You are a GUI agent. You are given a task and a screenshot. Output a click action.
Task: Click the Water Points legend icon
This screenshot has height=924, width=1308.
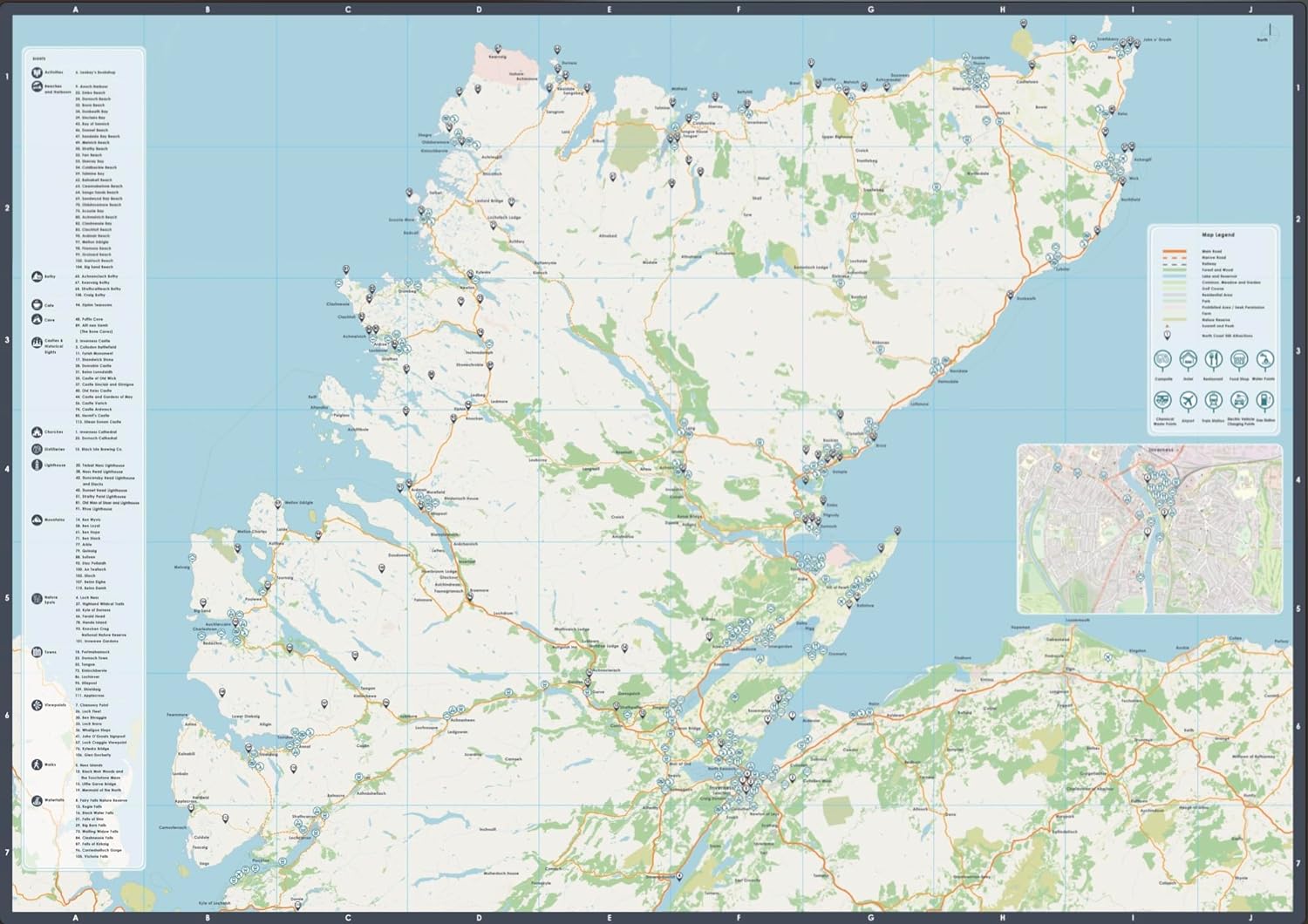coord(1264,360)
